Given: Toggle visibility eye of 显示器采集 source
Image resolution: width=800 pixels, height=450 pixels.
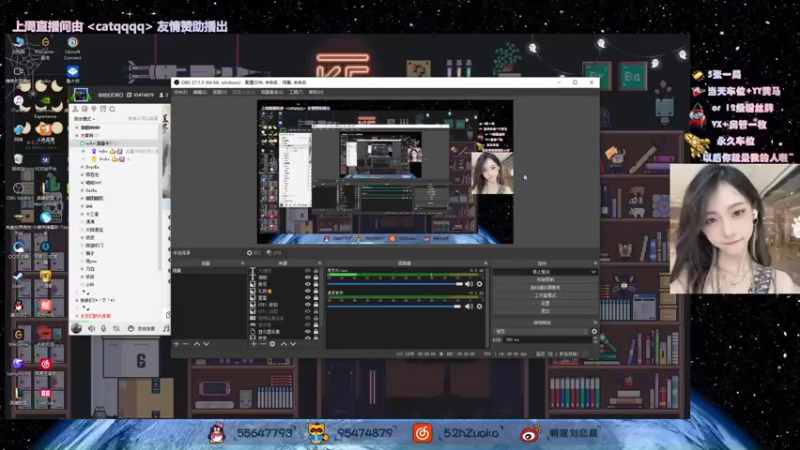Looking at the screenshot, I should (307, 332).
